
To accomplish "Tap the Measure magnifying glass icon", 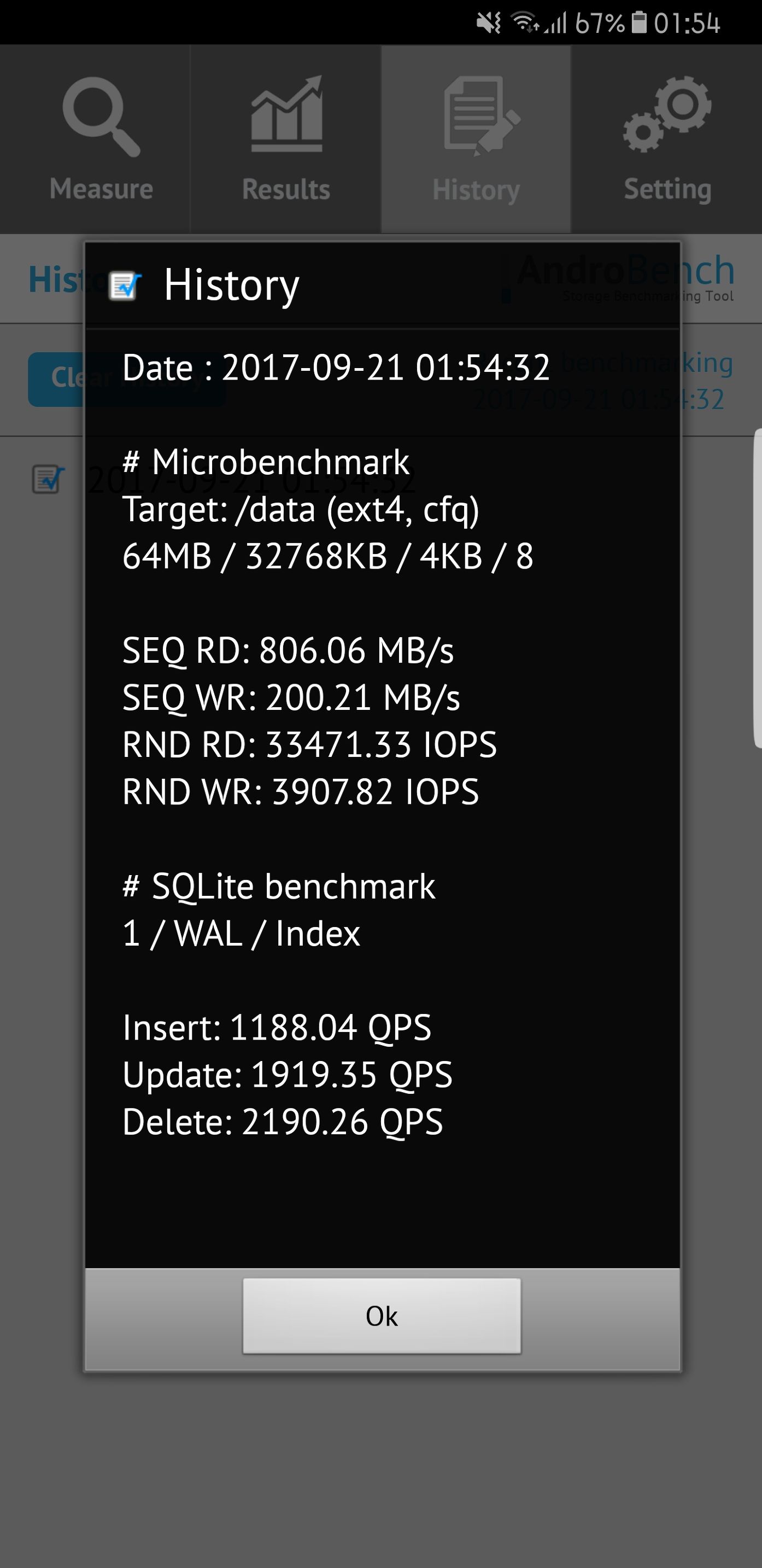I will [x=101, y=116].
